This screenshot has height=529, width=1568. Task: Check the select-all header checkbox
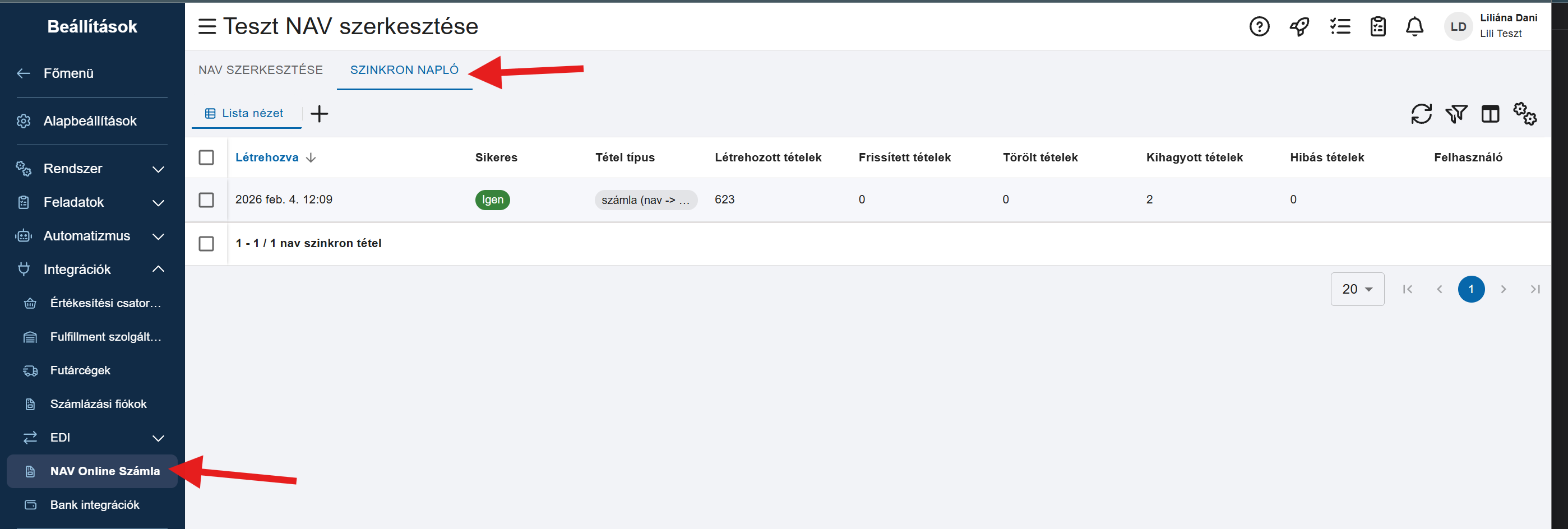(x=206, y=157)
